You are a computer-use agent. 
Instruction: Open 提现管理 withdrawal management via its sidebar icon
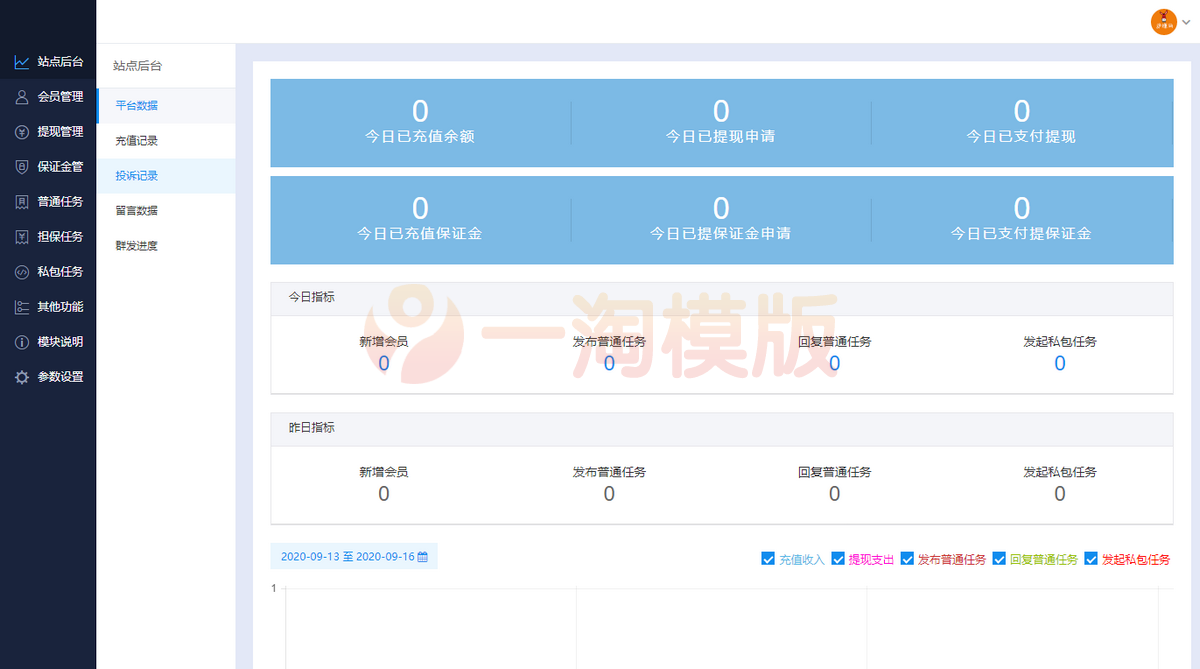21,132
